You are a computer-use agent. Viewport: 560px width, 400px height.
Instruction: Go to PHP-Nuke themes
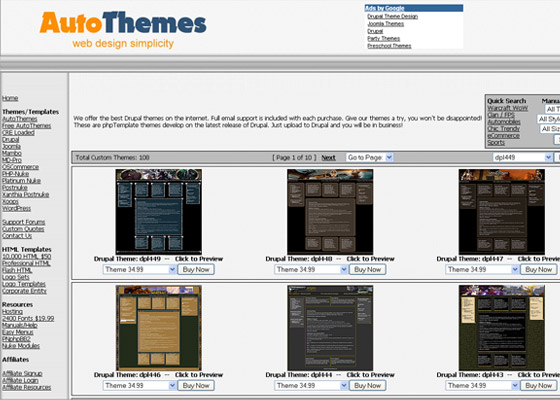(16, 174)
